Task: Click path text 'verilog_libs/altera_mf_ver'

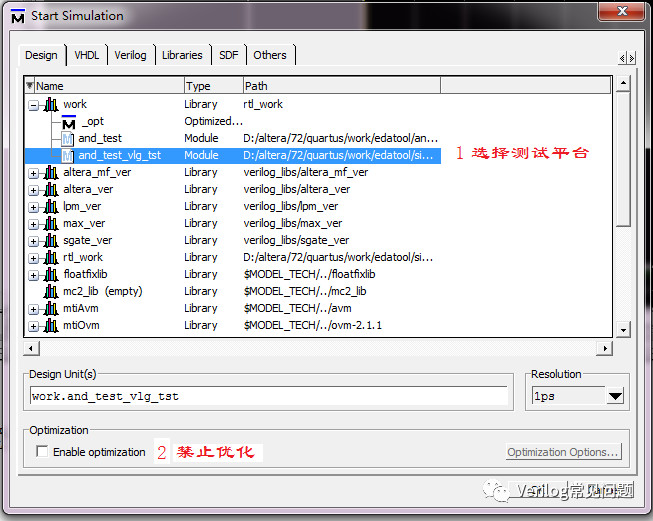Action: coord(306,172)
